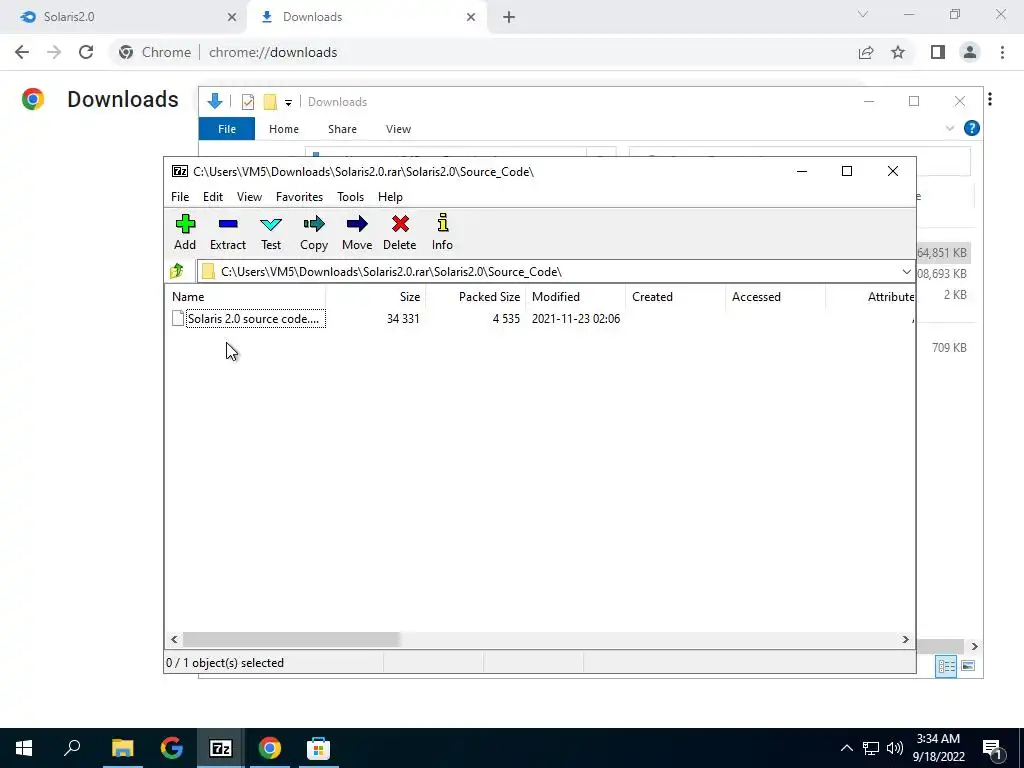Open 7-Zip File menu
The height and width of the screenshot is (768, 1024).
click(180, 197)
